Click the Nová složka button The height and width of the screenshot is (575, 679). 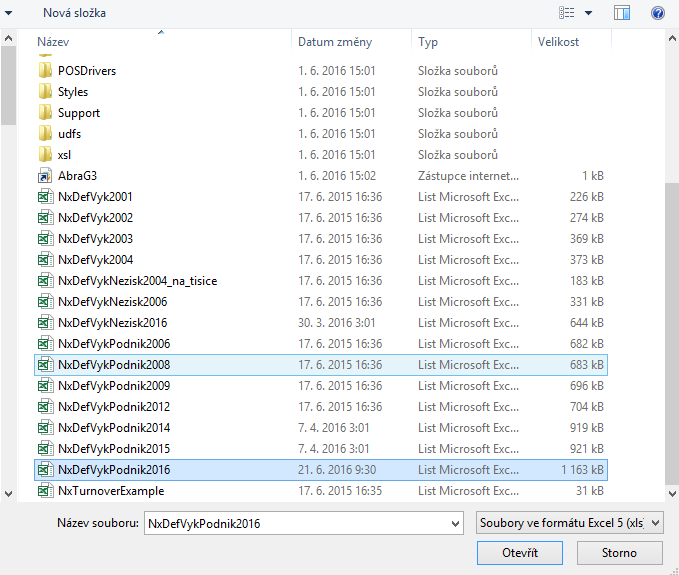74,13
